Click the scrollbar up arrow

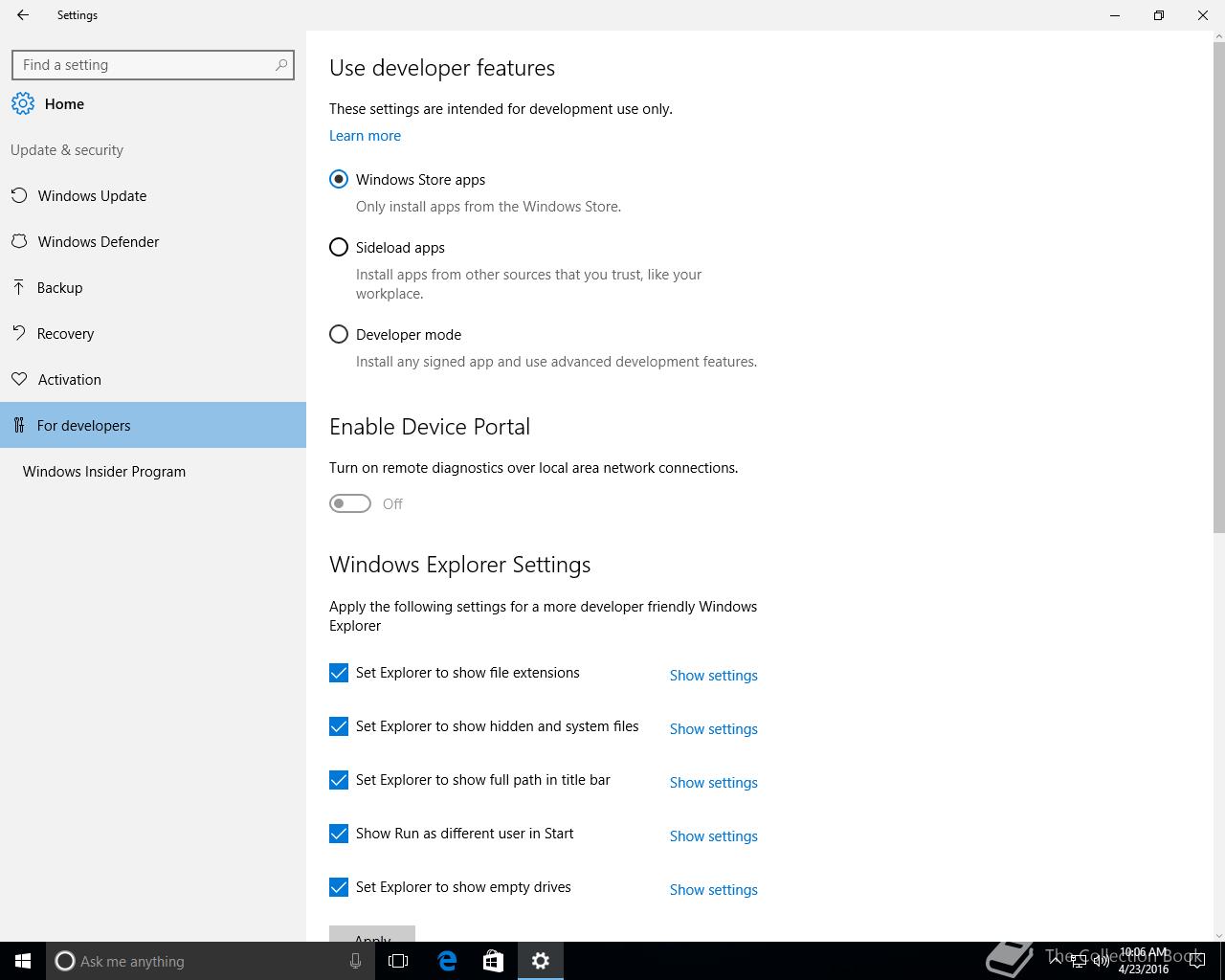click(x=1218, y=36)
